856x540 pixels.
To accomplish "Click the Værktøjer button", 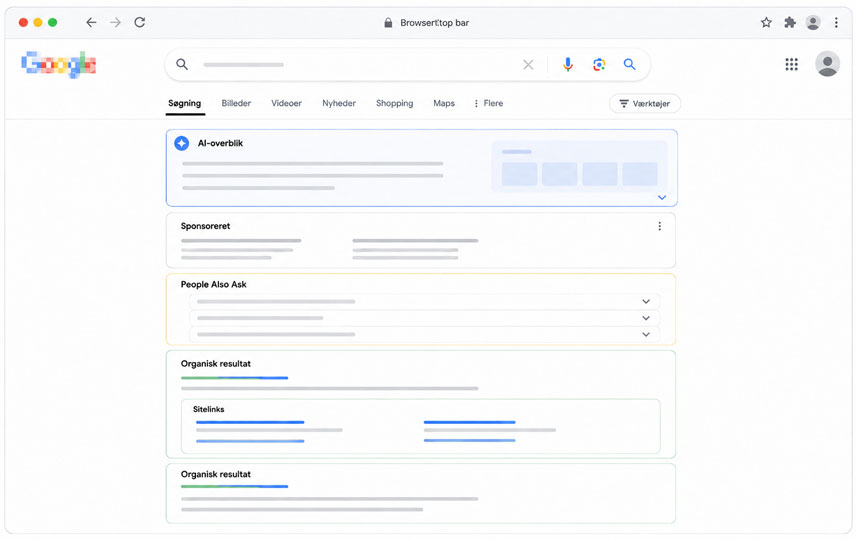I will coord(645,104).
